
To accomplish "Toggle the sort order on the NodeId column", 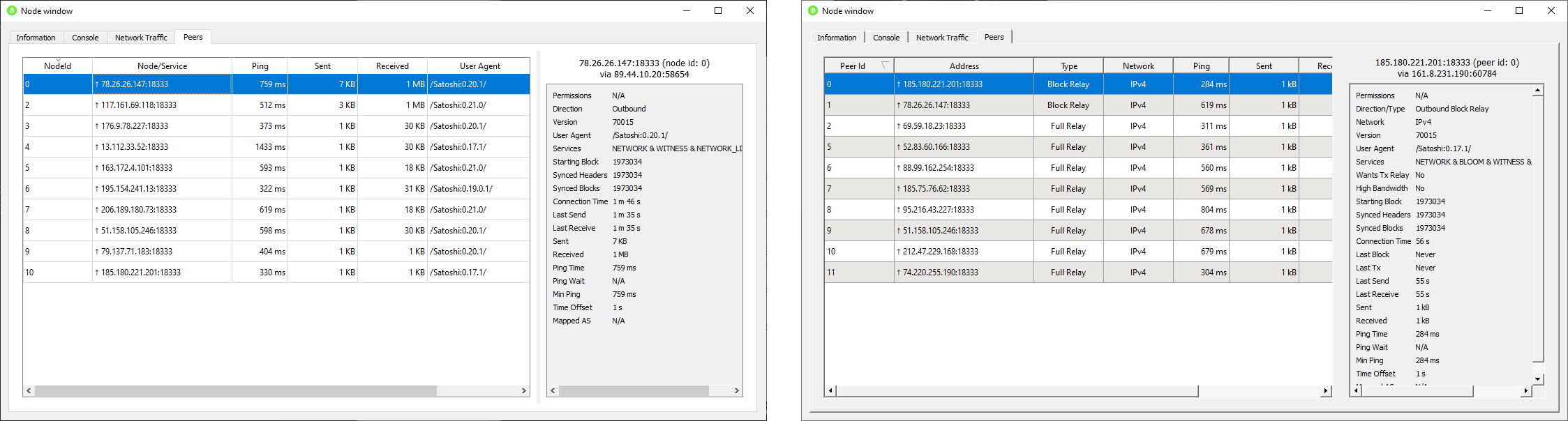I will click(57, 66).
